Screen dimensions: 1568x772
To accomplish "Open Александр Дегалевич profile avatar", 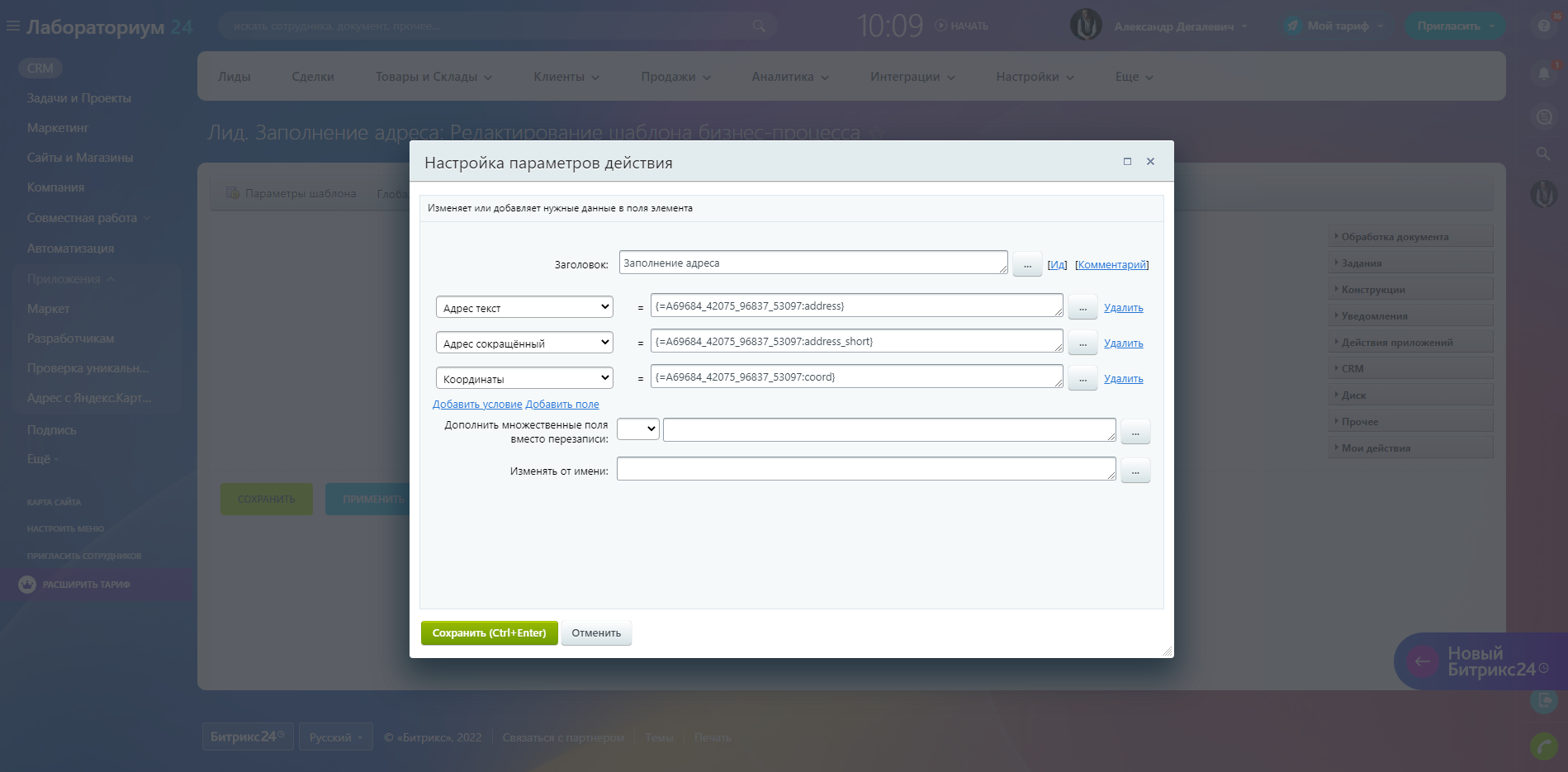I will [x=1086, y=26].
